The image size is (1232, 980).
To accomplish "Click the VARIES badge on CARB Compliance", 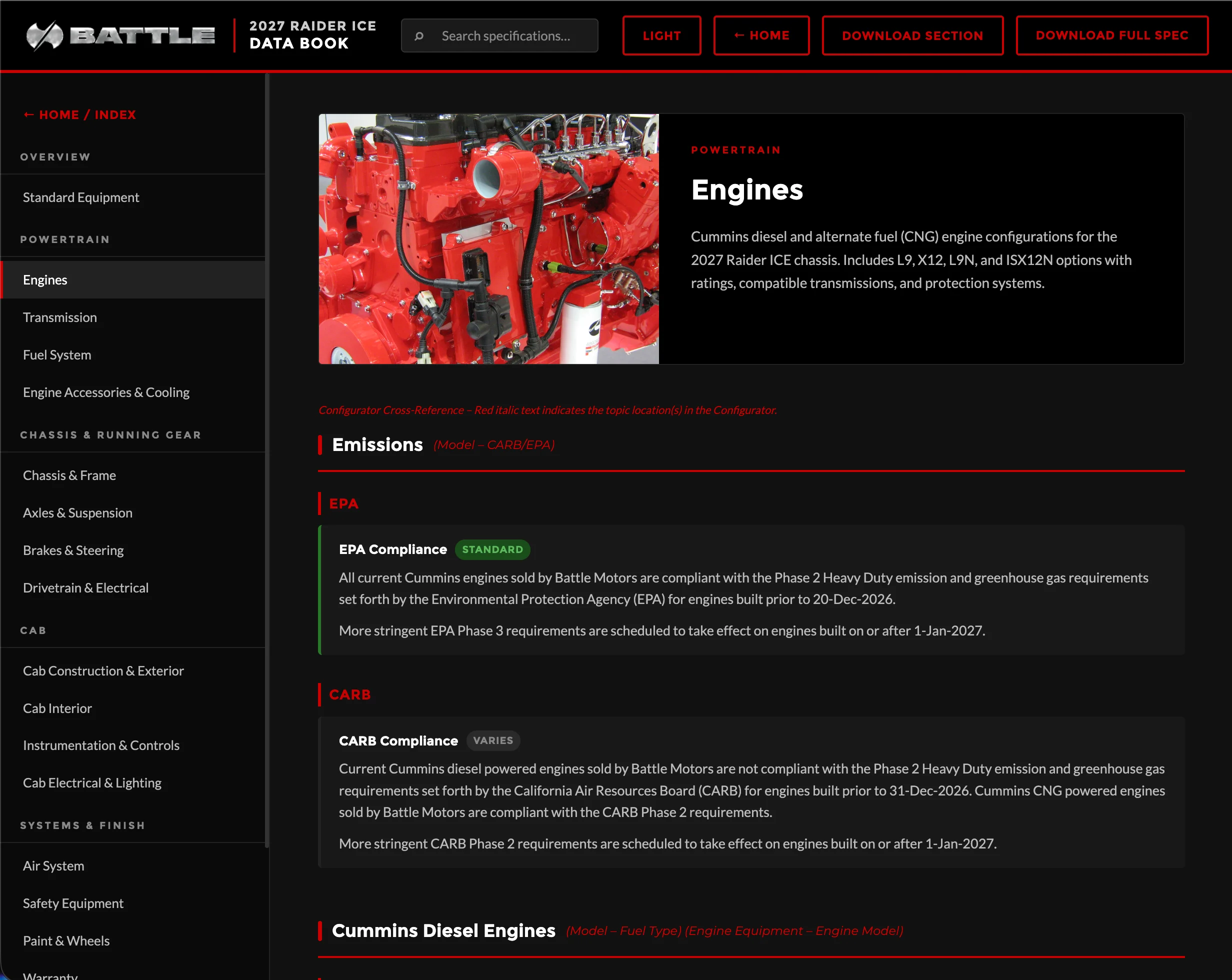I will (492, 740).
